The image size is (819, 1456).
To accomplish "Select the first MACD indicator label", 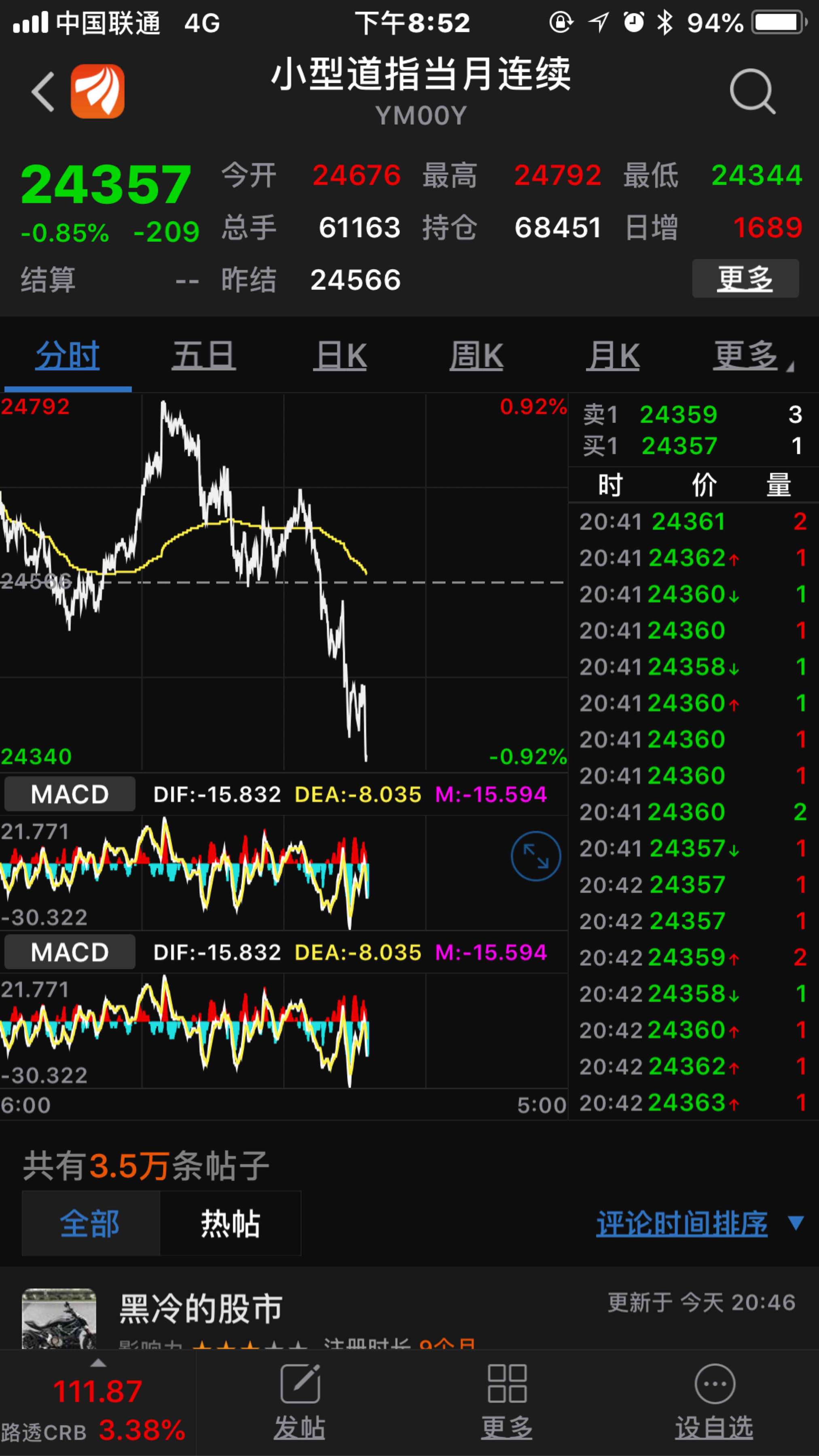I will click(70, 794).
